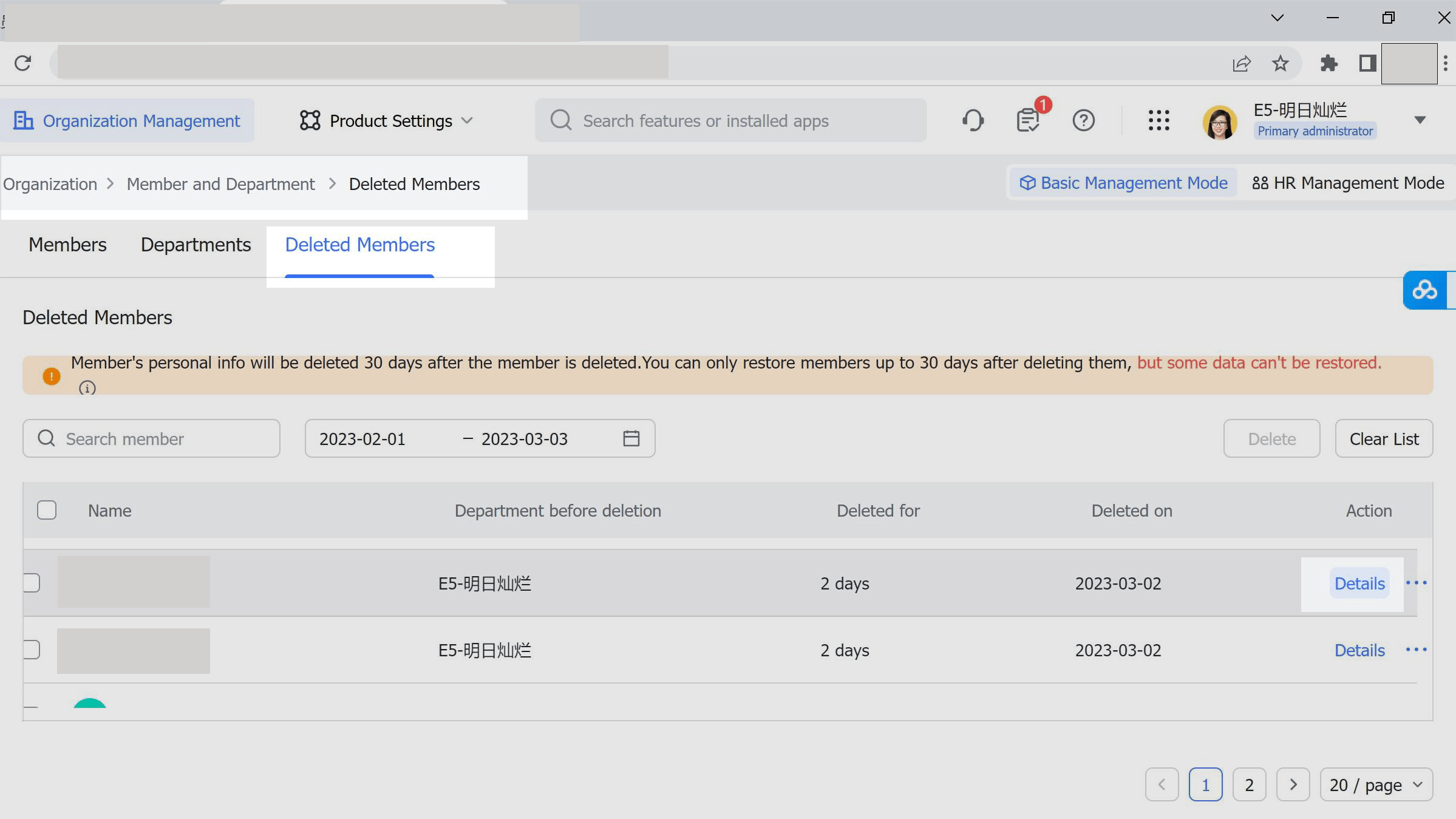Switch to the Members tab
This screenshot has height=819, width=1456.
(67, 244)
